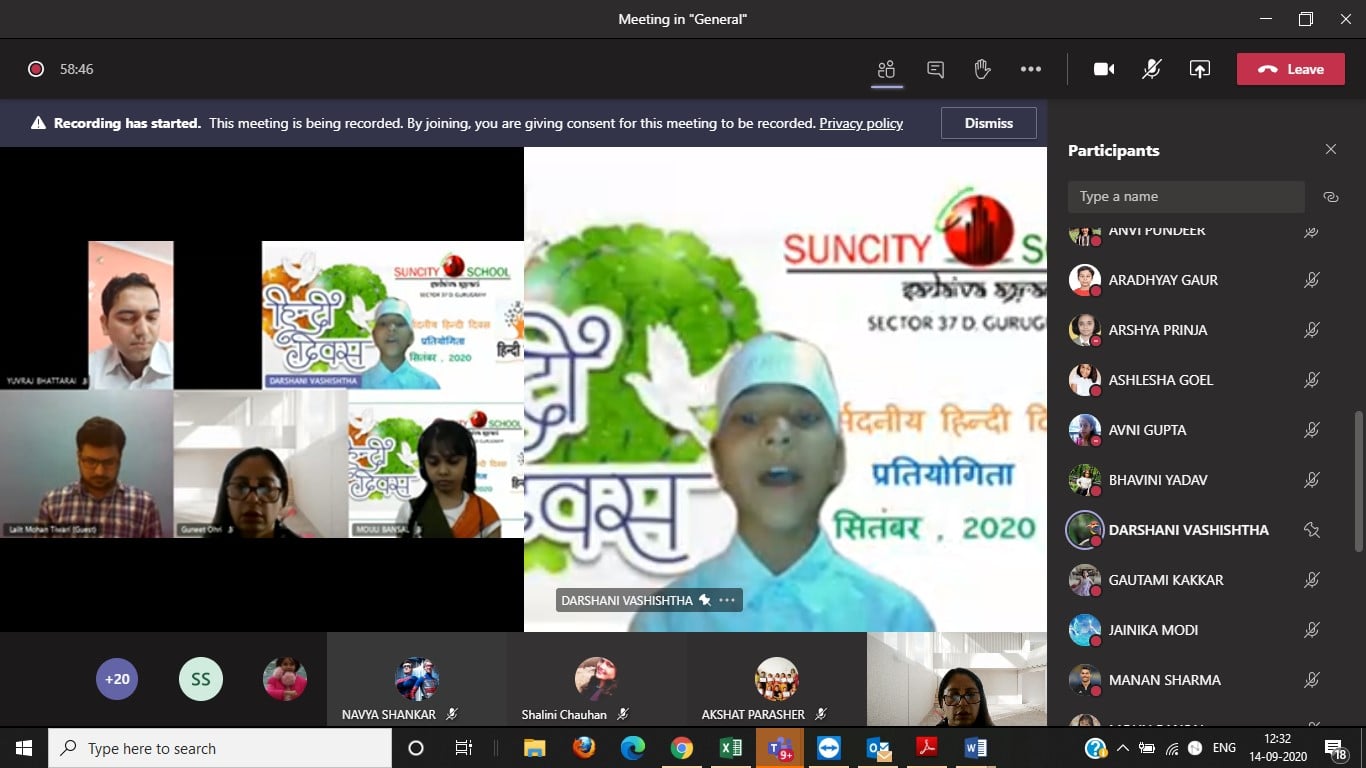
Task: Open the More actions ellipsis menu
Action: 1030,69
